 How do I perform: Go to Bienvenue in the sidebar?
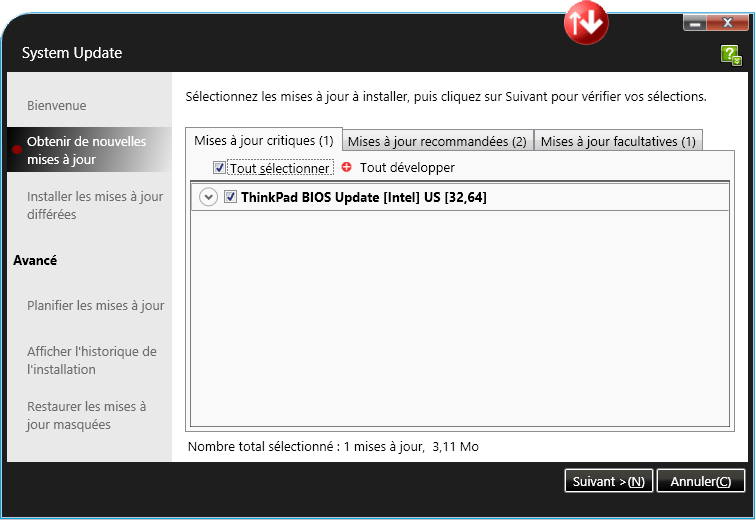57,105
